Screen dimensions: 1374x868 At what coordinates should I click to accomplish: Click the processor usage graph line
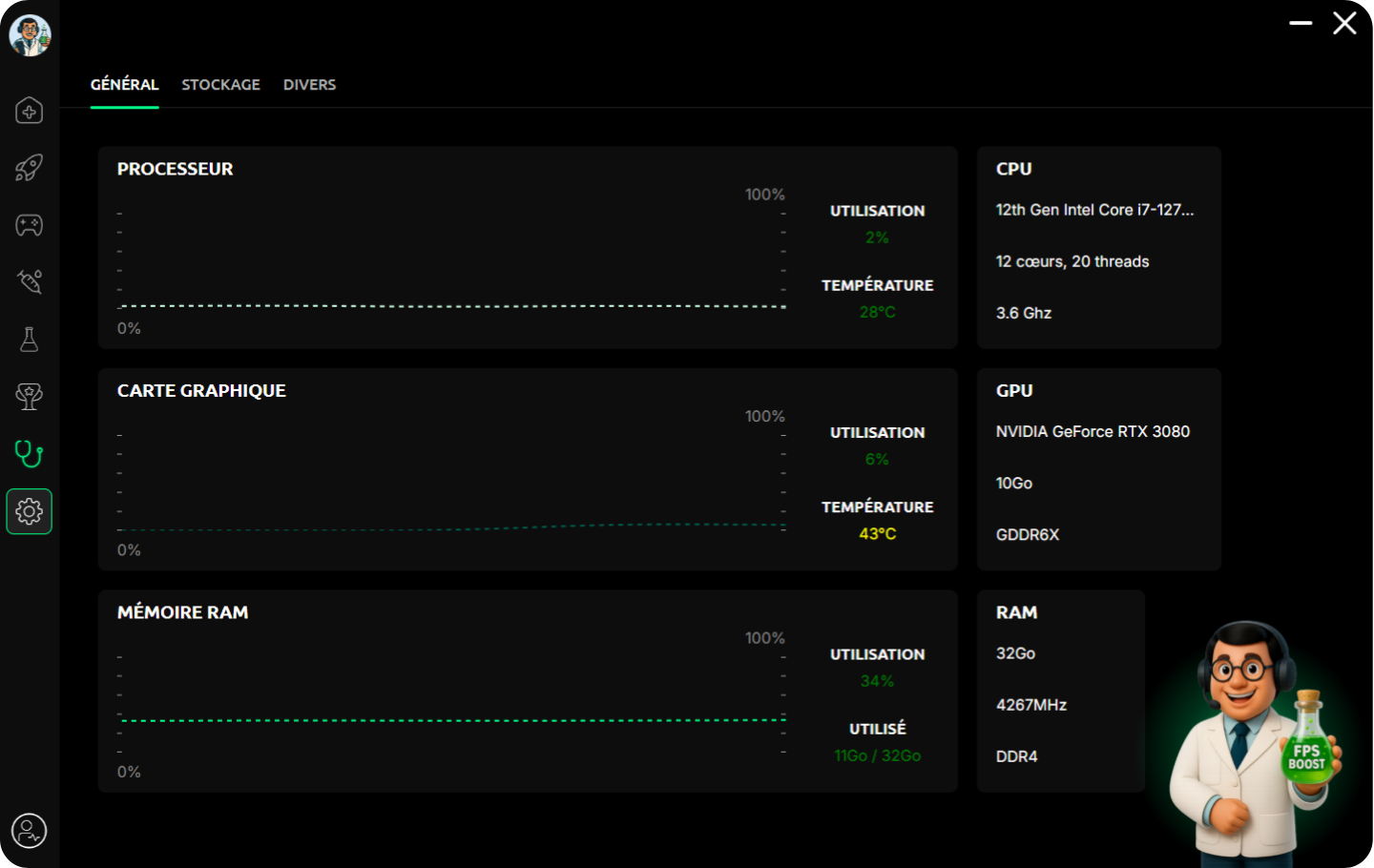pos(453,306)
